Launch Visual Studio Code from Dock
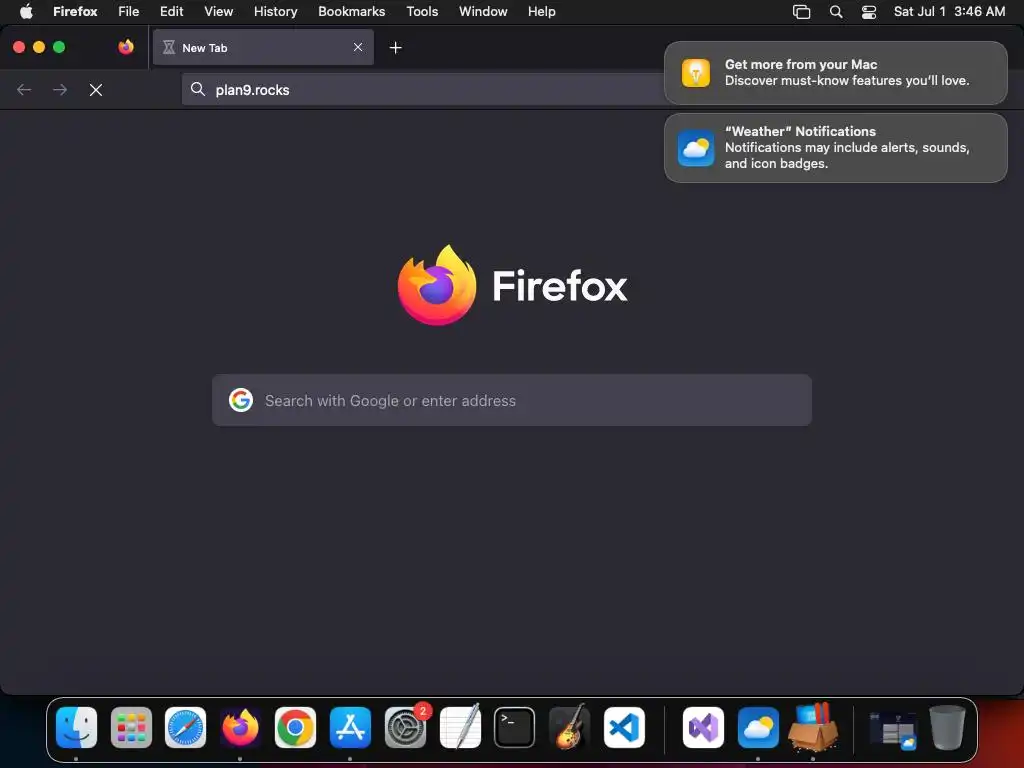The height and width of the screenshot is (768, 1024). click(624, 727)
